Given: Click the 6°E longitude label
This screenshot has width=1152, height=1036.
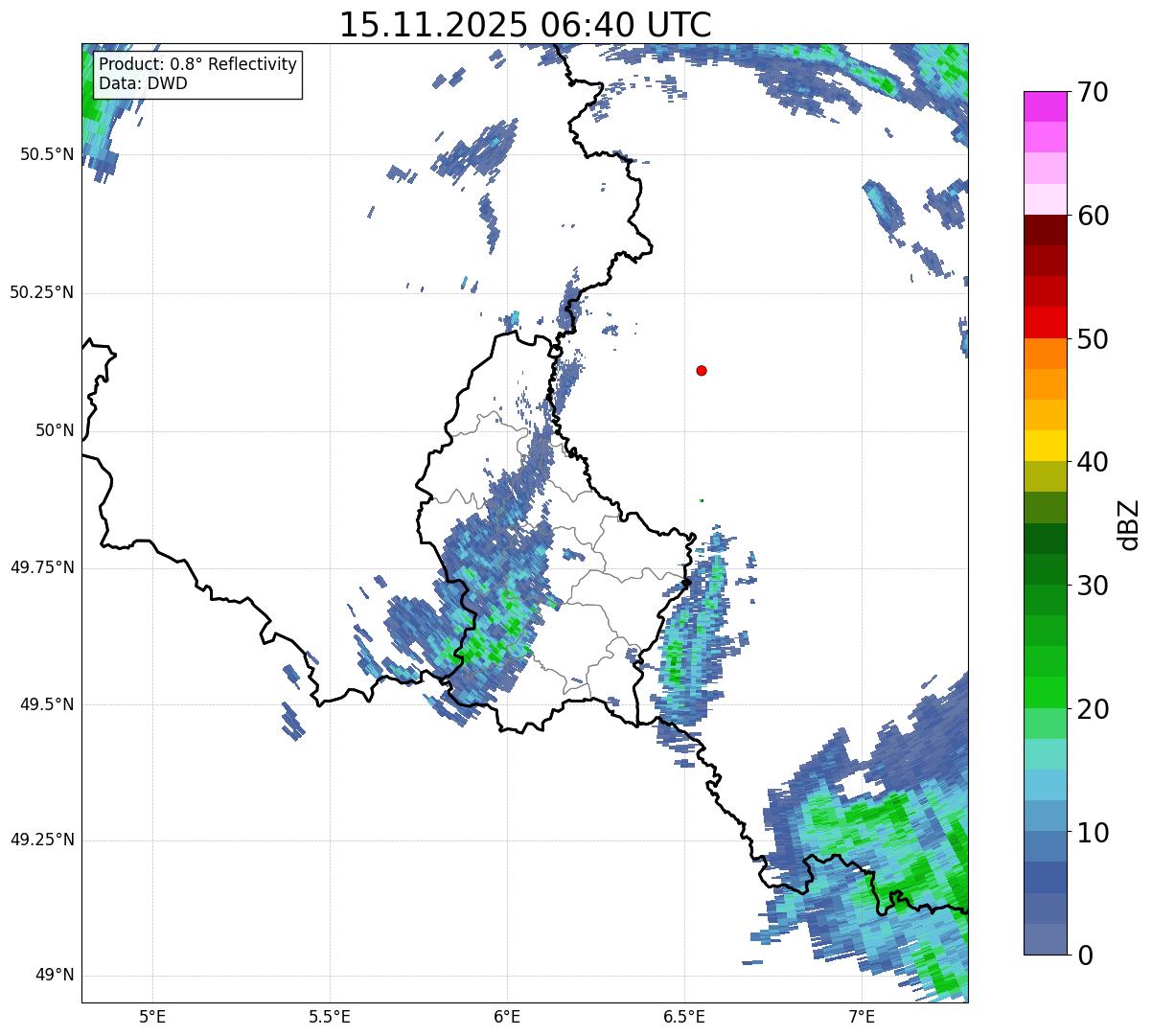Looking at the screenshot, I should click(x=507, y=1016).
